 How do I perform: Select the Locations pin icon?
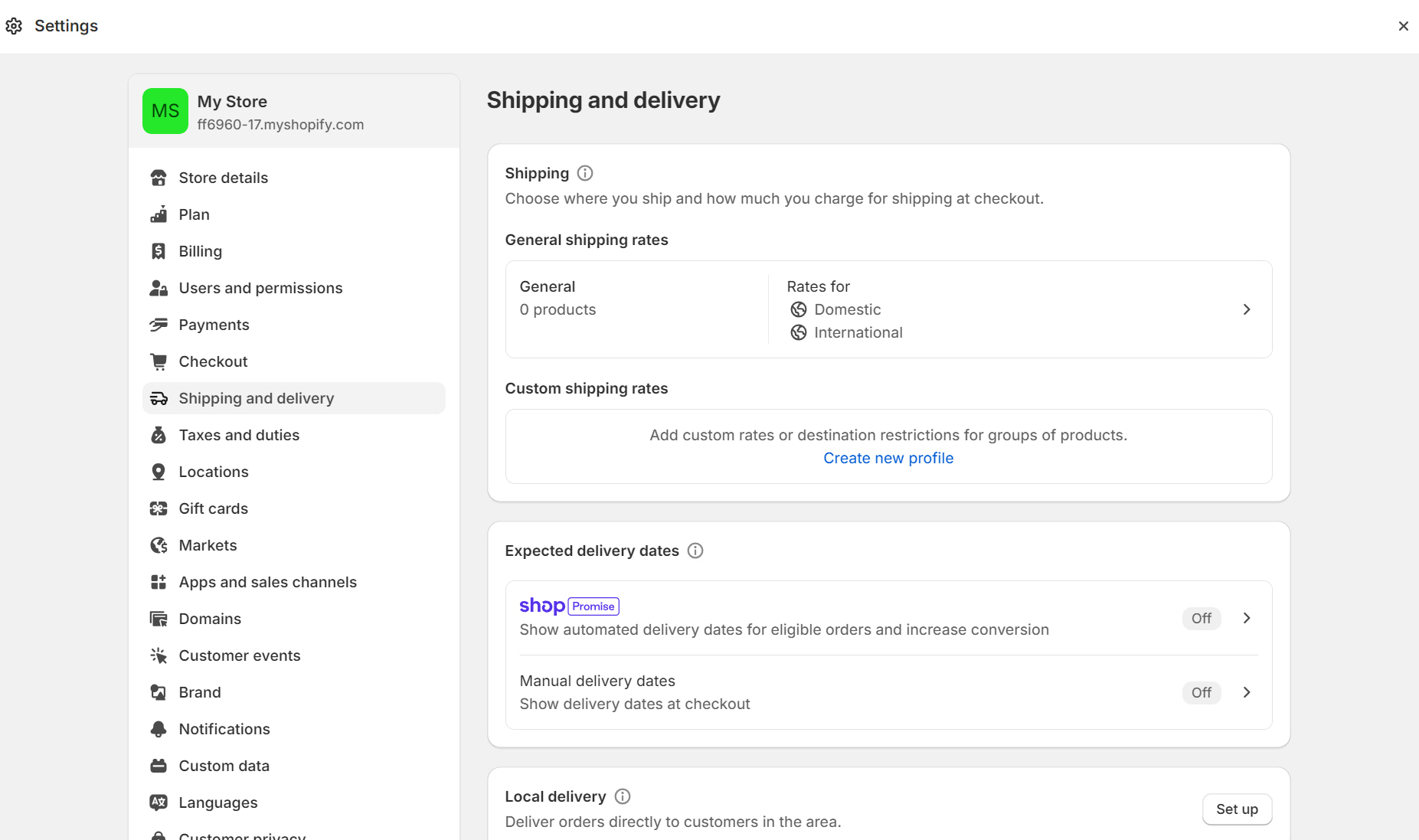click(159, 471)
